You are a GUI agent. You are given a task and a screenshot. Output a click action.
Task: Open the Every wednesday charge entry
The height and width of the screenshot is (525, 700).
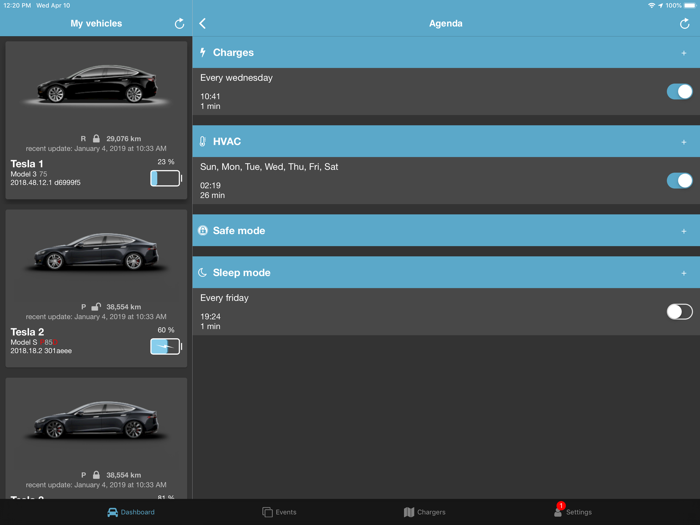pyautogui.click(x=446, y=92)
